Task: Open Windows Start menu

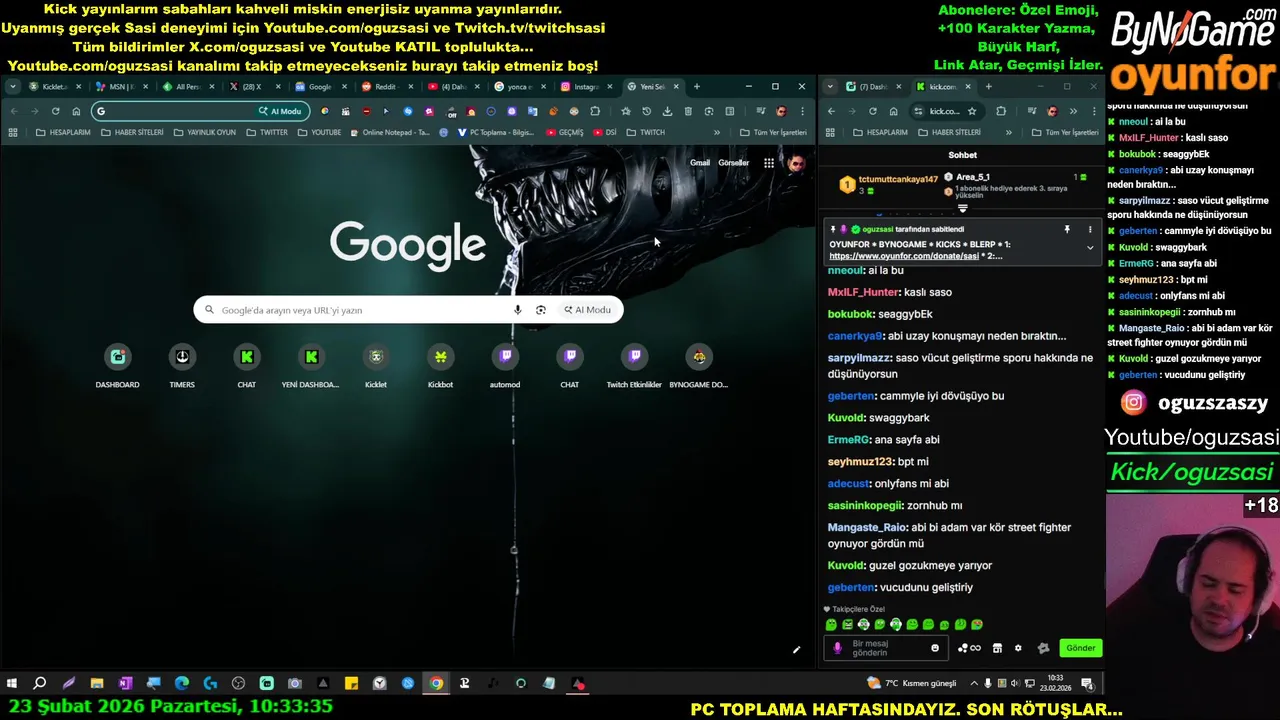Action: pyautogui.click(x=12, y=684)
